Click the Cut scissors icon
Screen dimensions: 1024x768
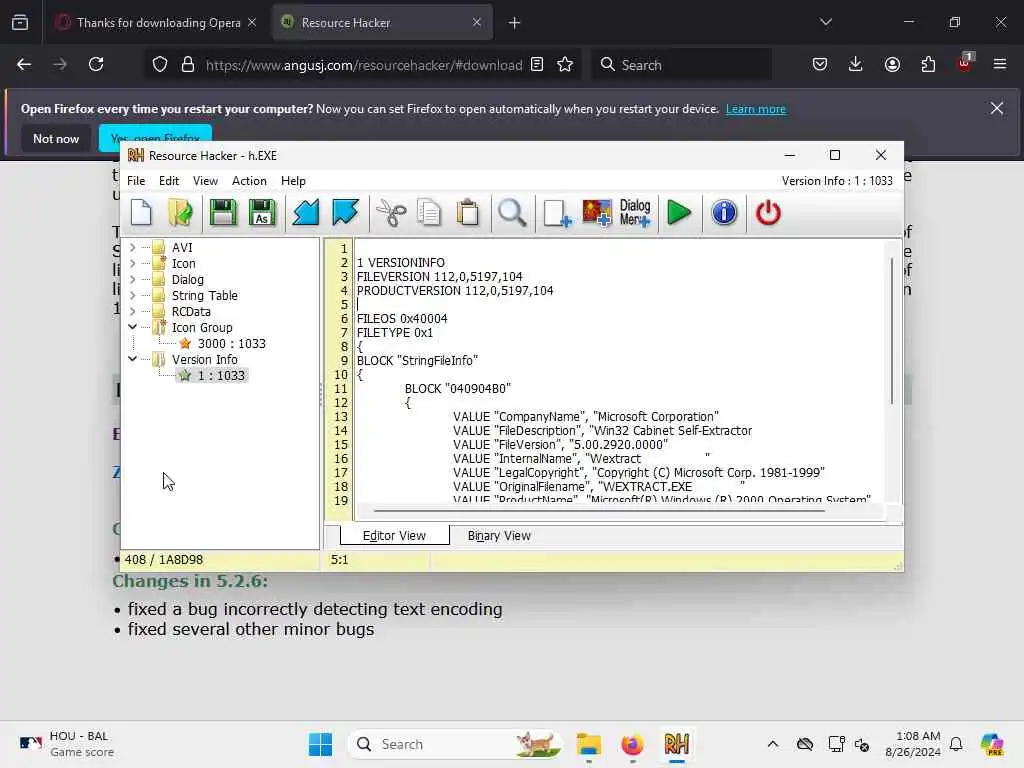391,213
